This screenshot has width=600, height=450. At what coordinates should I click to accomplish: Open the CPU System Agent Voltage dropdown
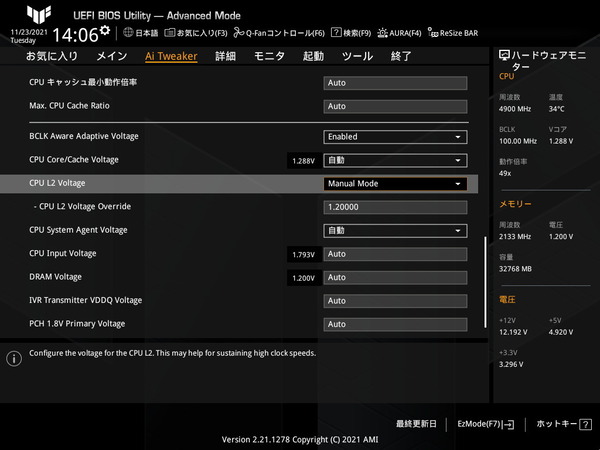(395, 231)
